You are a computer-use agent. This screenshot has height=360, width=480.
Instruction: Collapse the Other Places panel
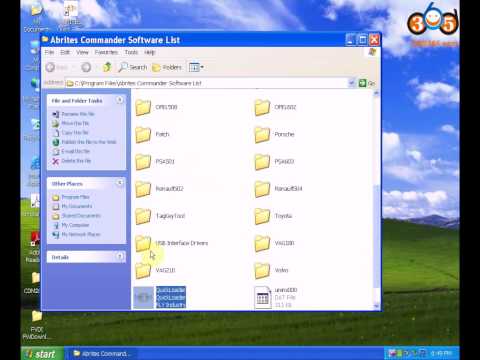[x=119, y=183]
